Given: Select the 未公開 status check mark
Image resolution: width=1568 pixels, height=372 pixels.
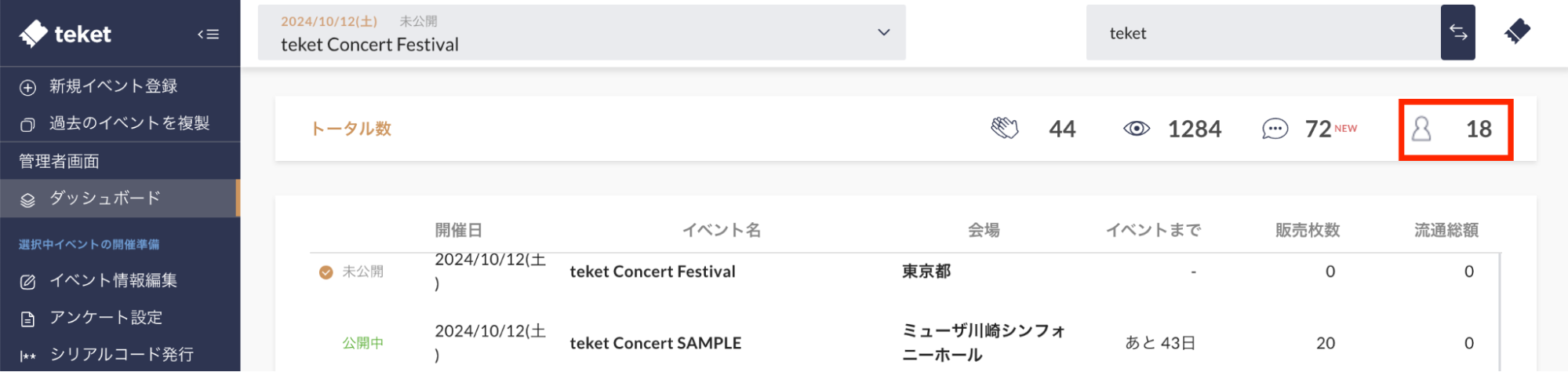Looking at the screenshot, I should point(326,272).
